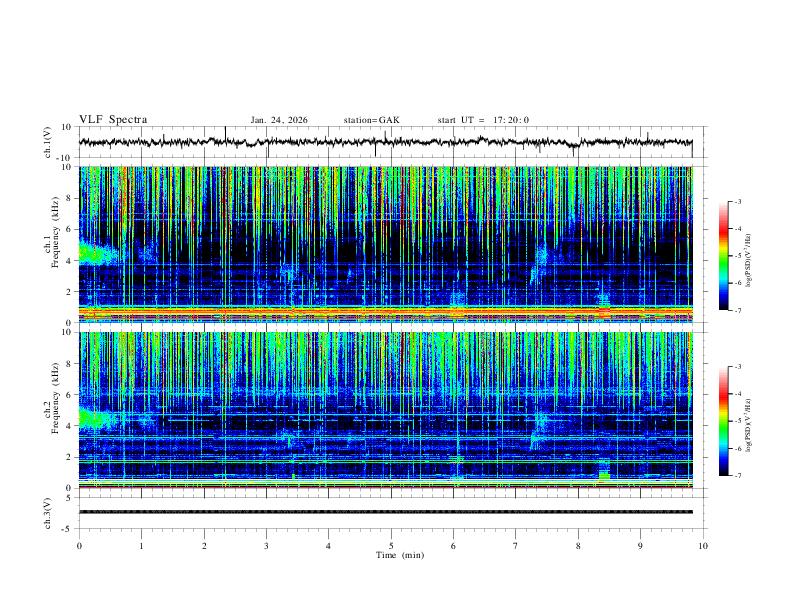Click the "-5" tick on ch.2 color bar
The image size is (792, 612).
coord(738,421)
